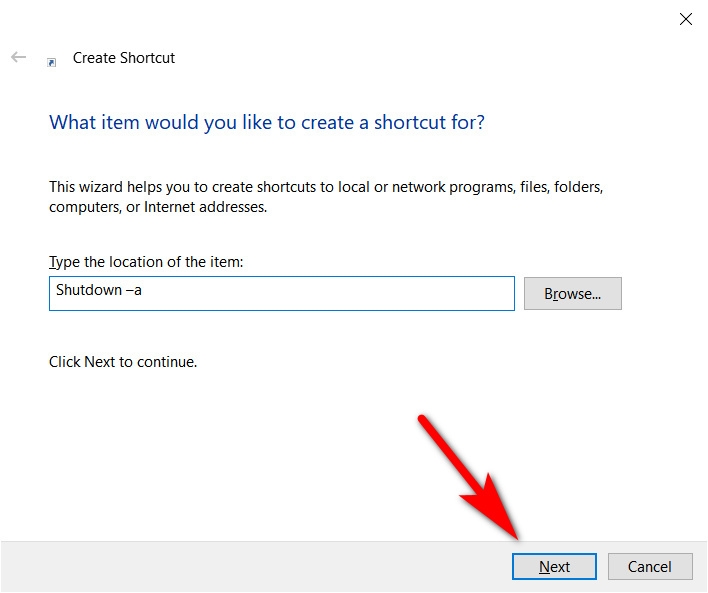Cancel the Create Shortcut wizard

(650, 566)
